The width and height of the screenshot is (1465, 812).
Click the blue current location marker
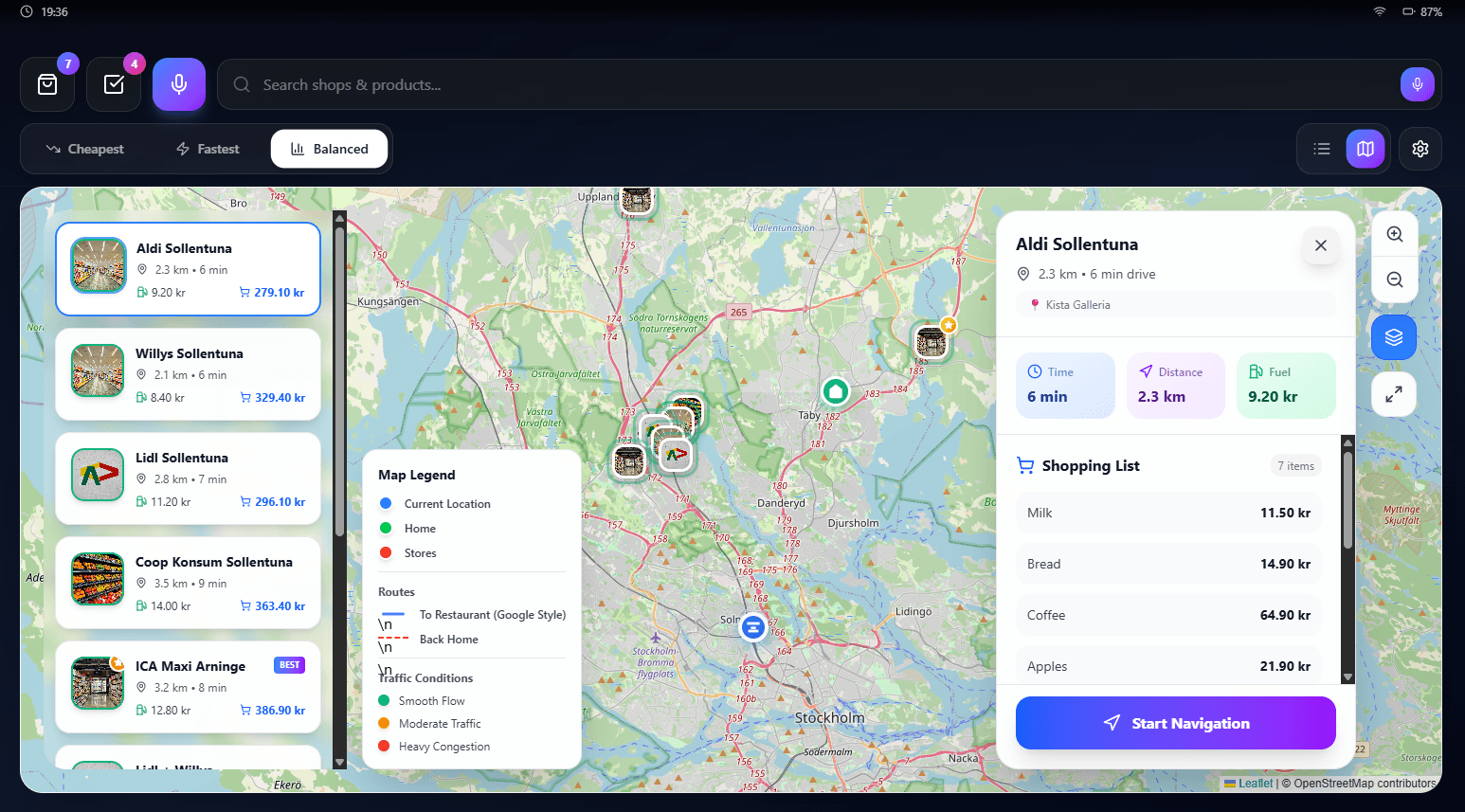point(752,627)
